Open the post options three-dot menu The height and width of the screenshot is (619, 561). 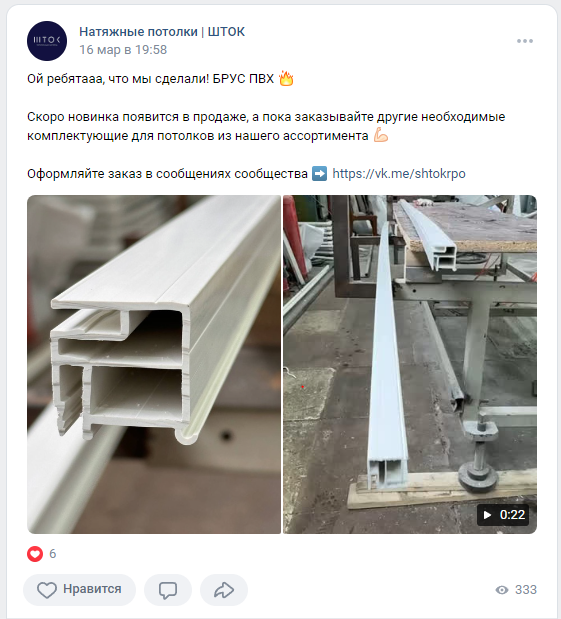(525, 41)
